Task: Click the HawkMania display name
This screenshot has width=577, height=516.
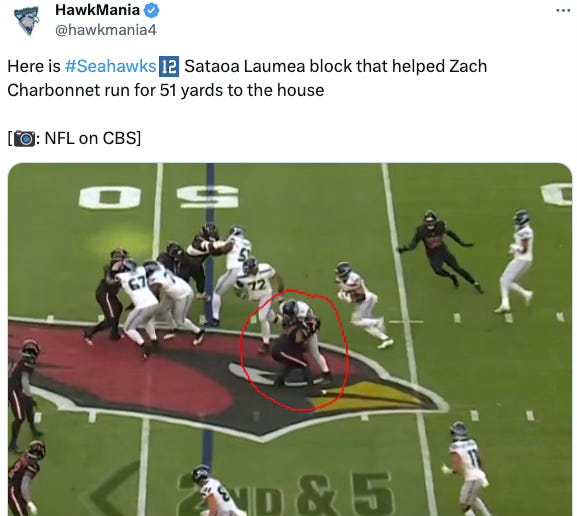Action: (97, 10)
